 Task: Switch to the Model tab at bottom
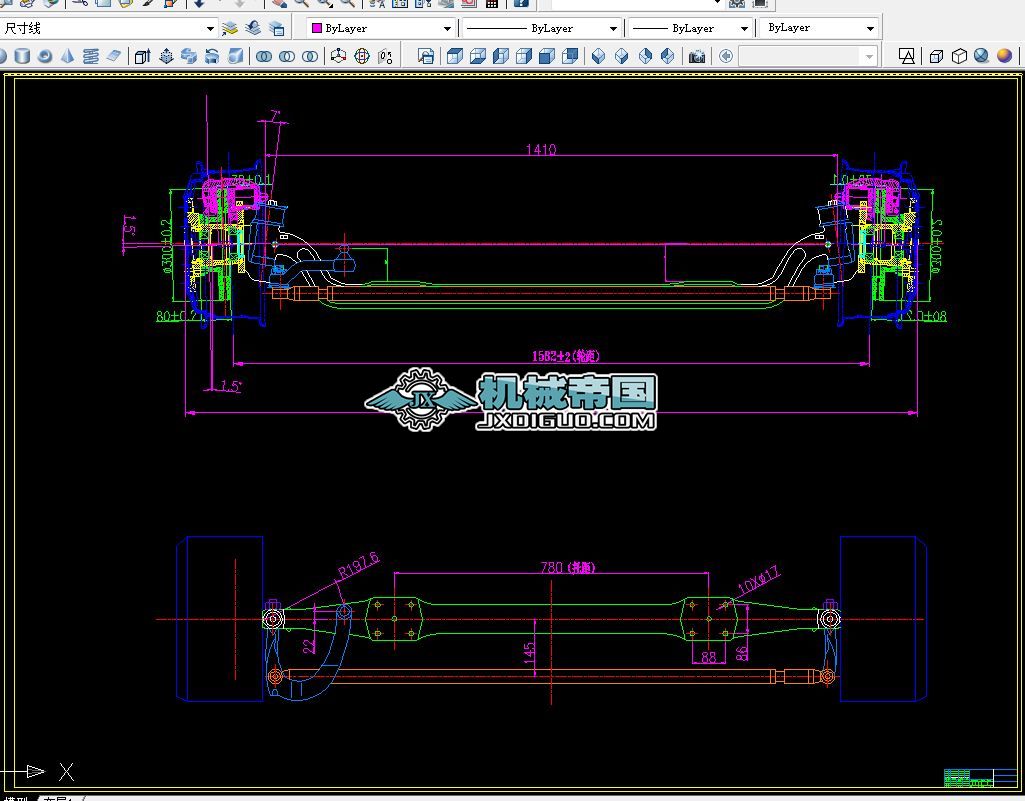pos(15,799)
